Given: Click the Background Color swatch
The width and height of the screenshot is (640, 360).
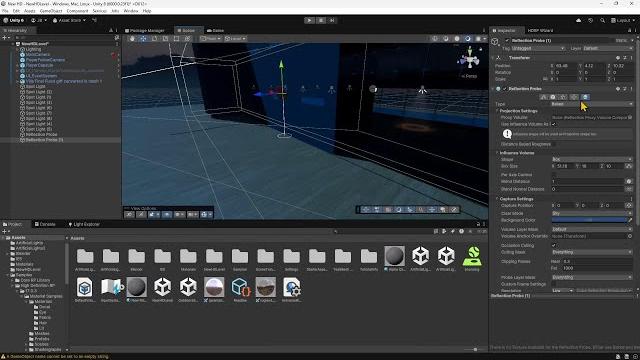Looking at the screenshot, I should pyautogui.click(x=589, y=220).
